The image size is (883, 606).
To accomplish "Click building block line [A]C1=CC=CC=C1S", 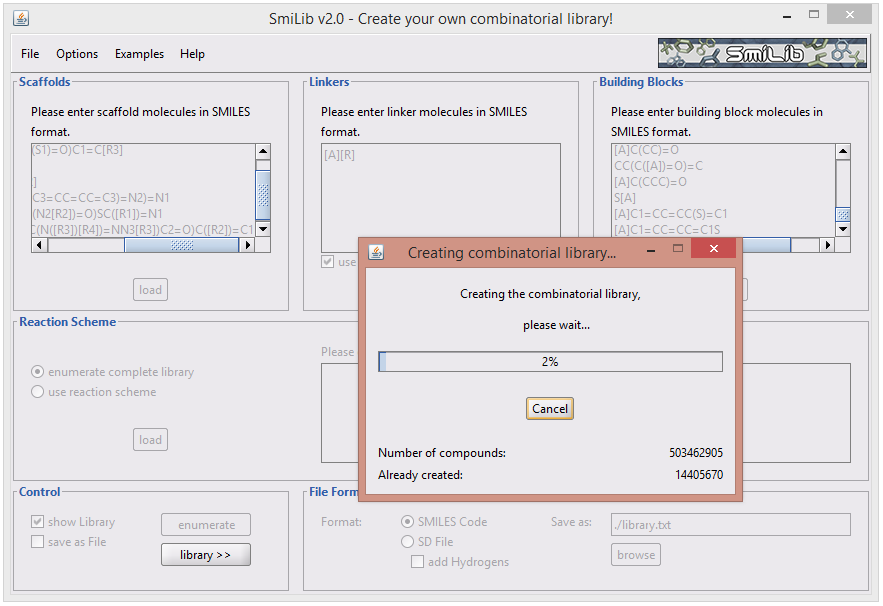I will coord(667,230).
